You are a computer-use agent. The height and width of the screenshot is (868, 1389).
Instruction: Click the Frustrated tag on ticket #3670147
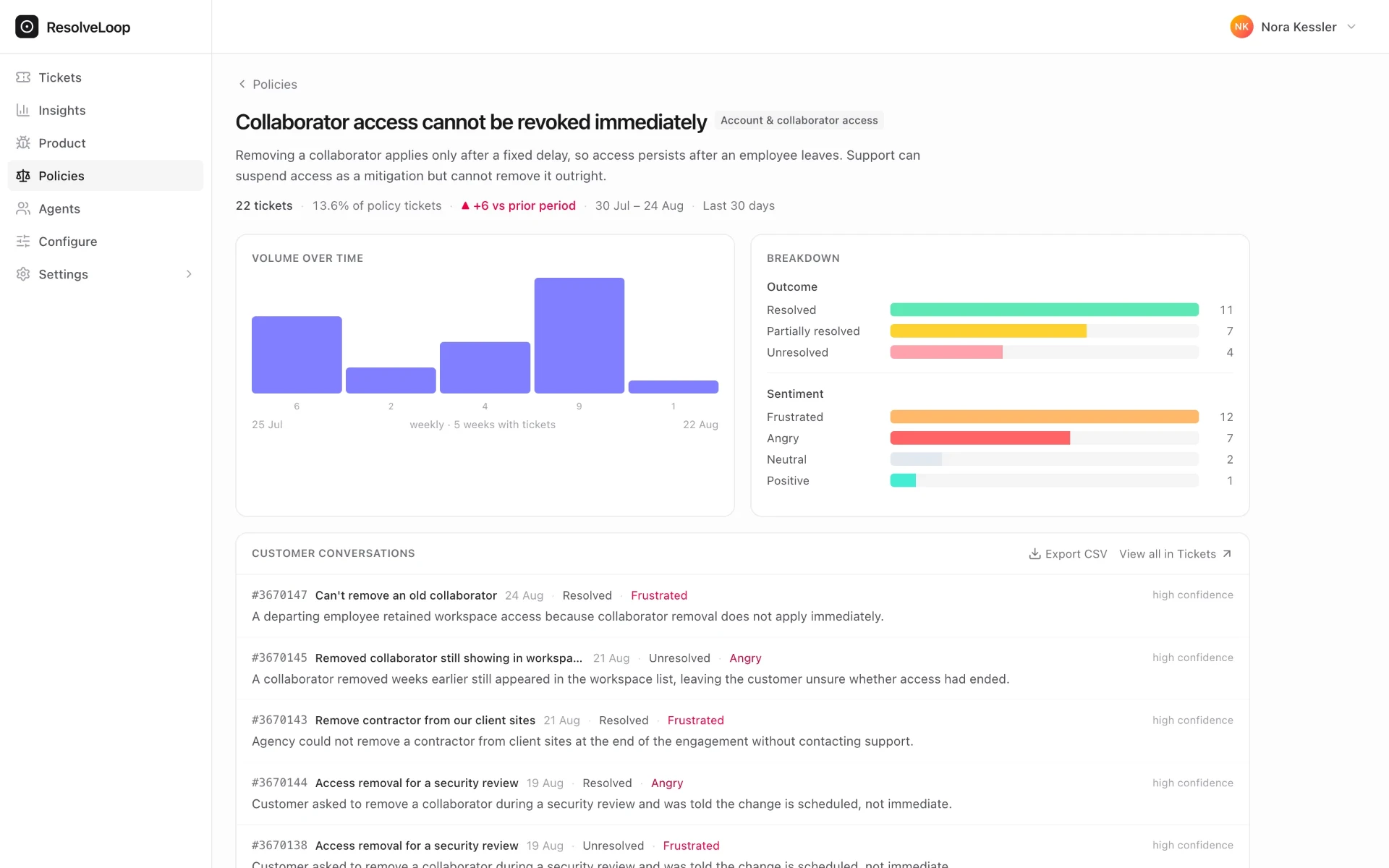pos(659,595)
